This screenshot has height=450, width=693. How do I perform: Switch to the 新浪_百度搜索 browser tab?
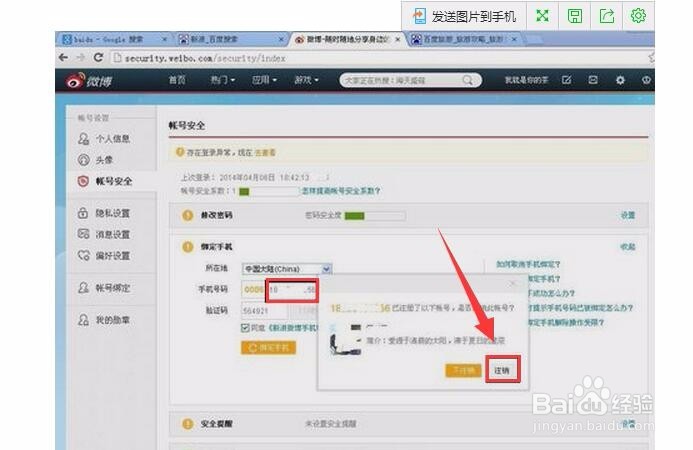tap(230, 39)
